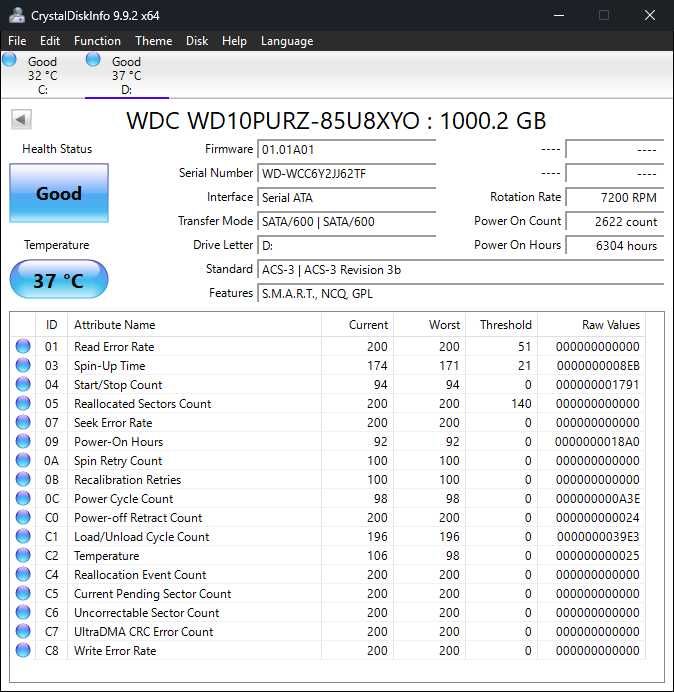This screenshot has height=692, width=674.
Task: Click the Firmware field 01.01A01
Action: (x=347, y=150)
